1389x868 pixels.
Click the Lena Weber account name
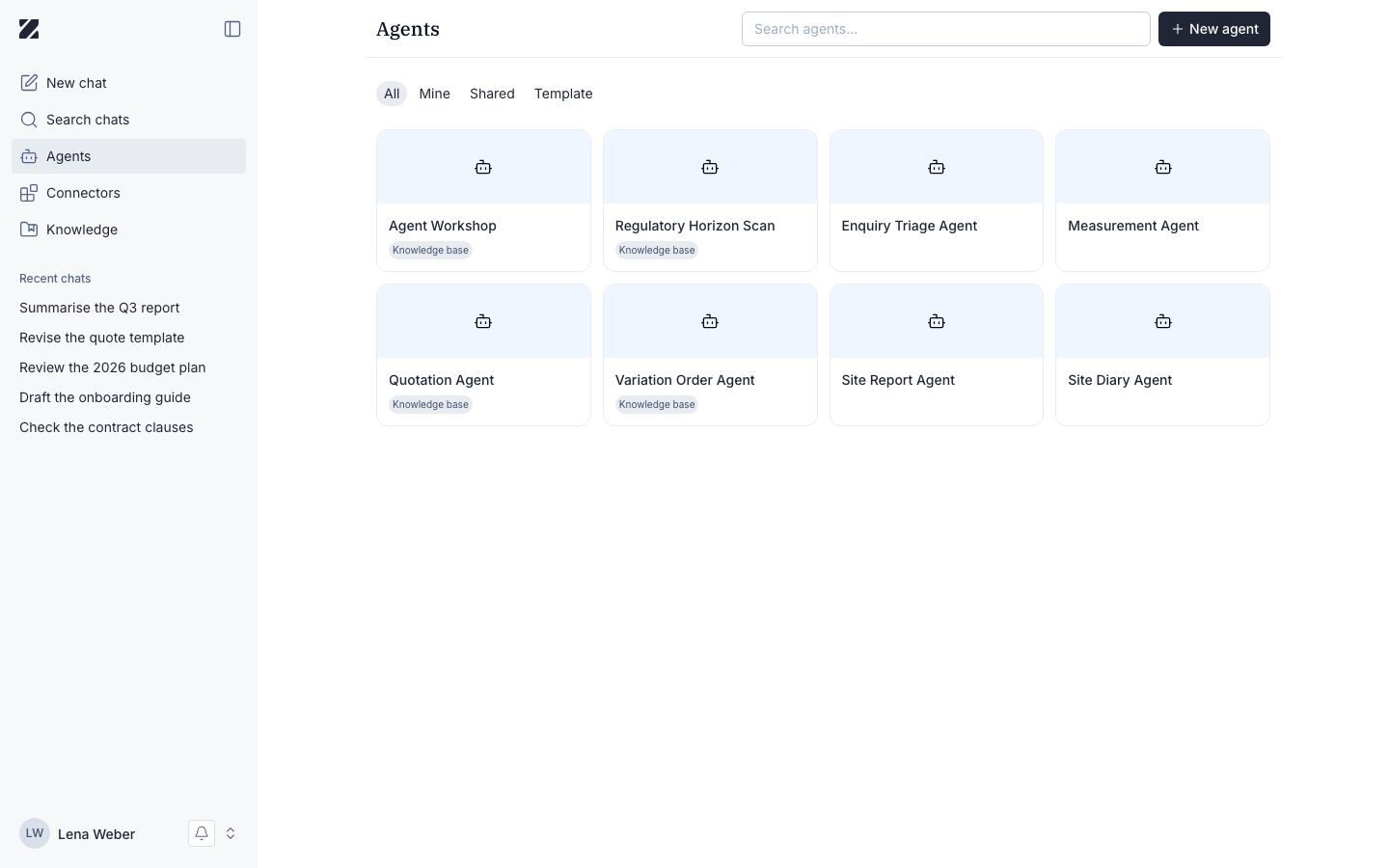click(96, 834)
